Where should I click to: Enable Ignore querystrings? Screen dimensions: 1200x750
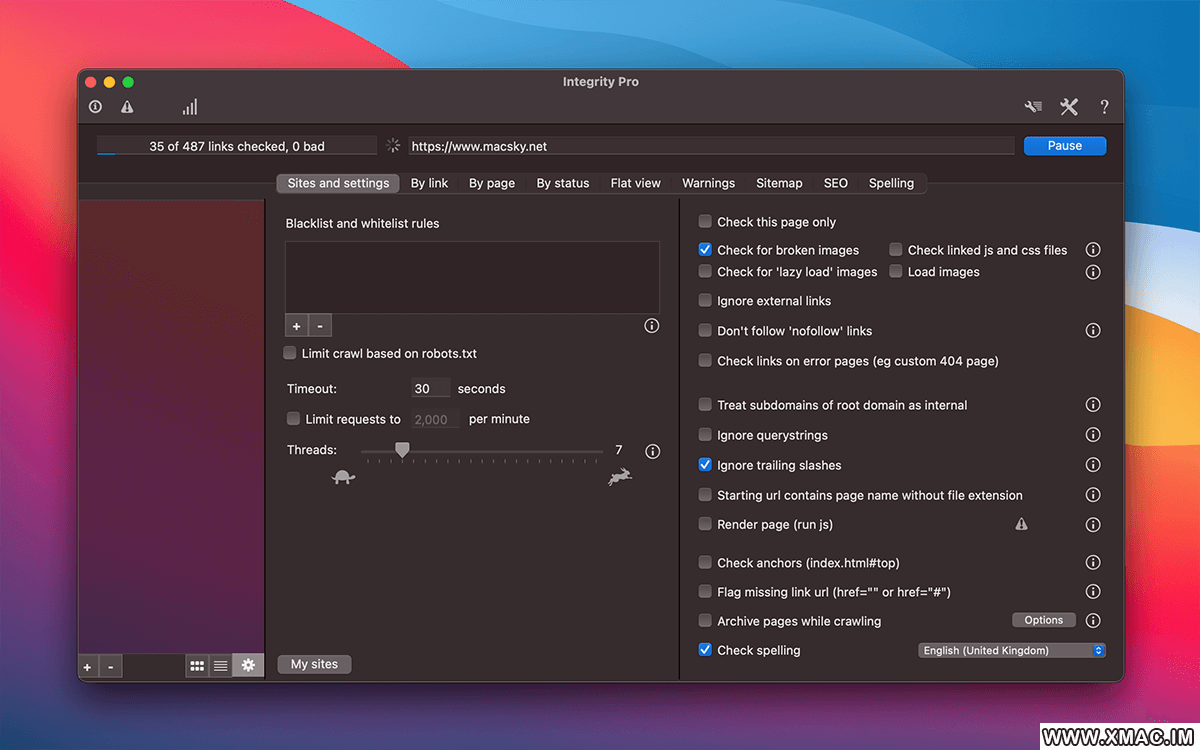(x=706, y=435)
